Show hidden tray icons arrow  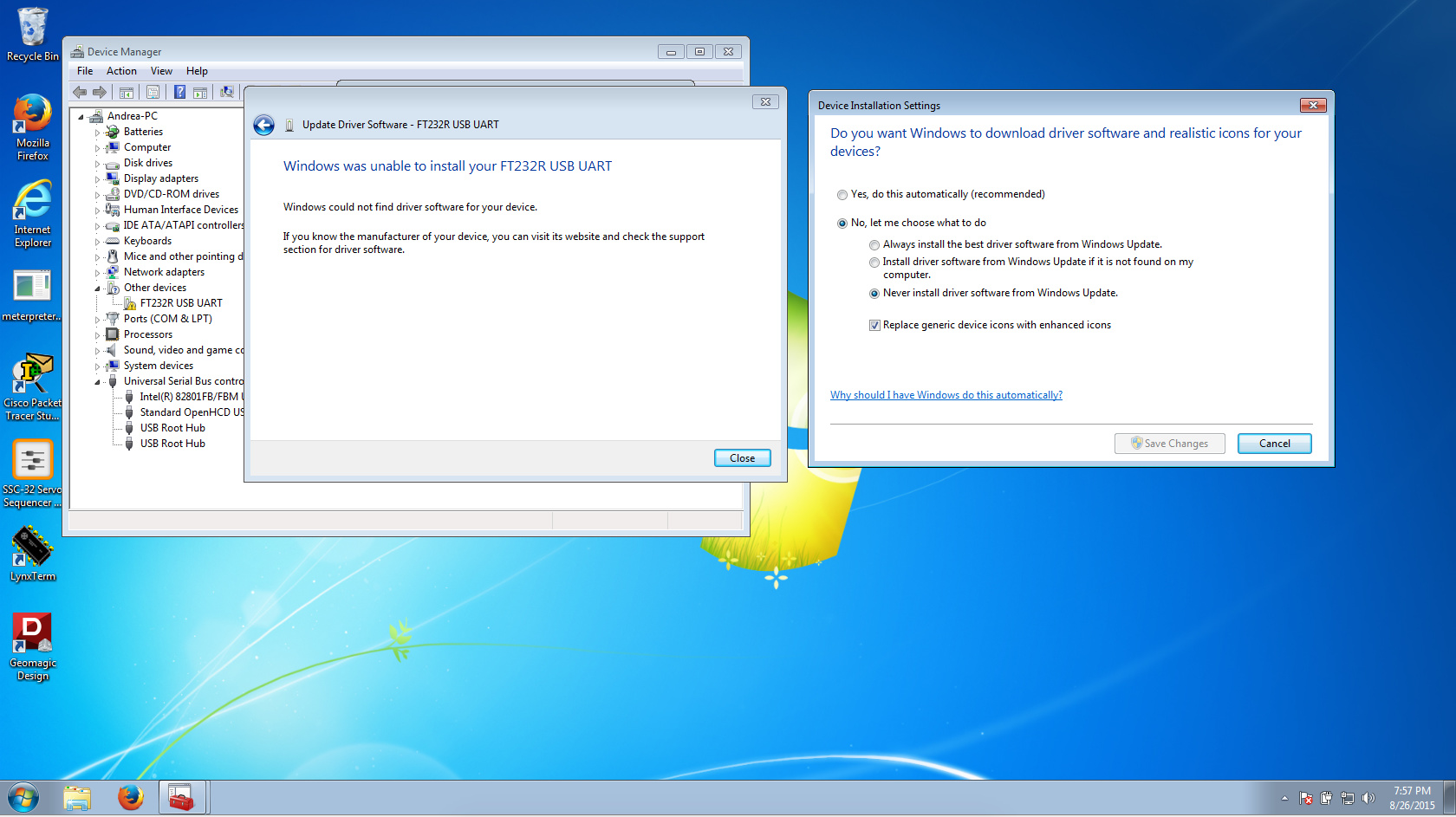tap(1284, 798)
